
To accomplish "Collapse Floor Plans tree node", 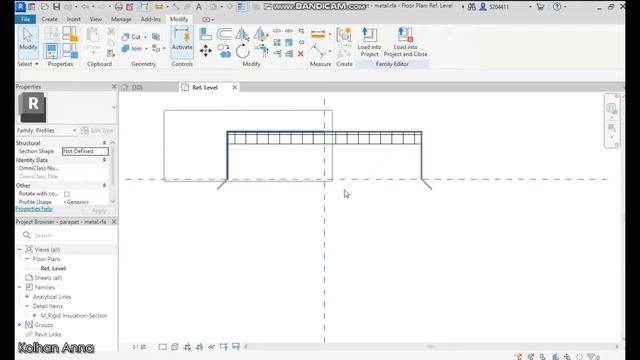I will pos(27,259).
